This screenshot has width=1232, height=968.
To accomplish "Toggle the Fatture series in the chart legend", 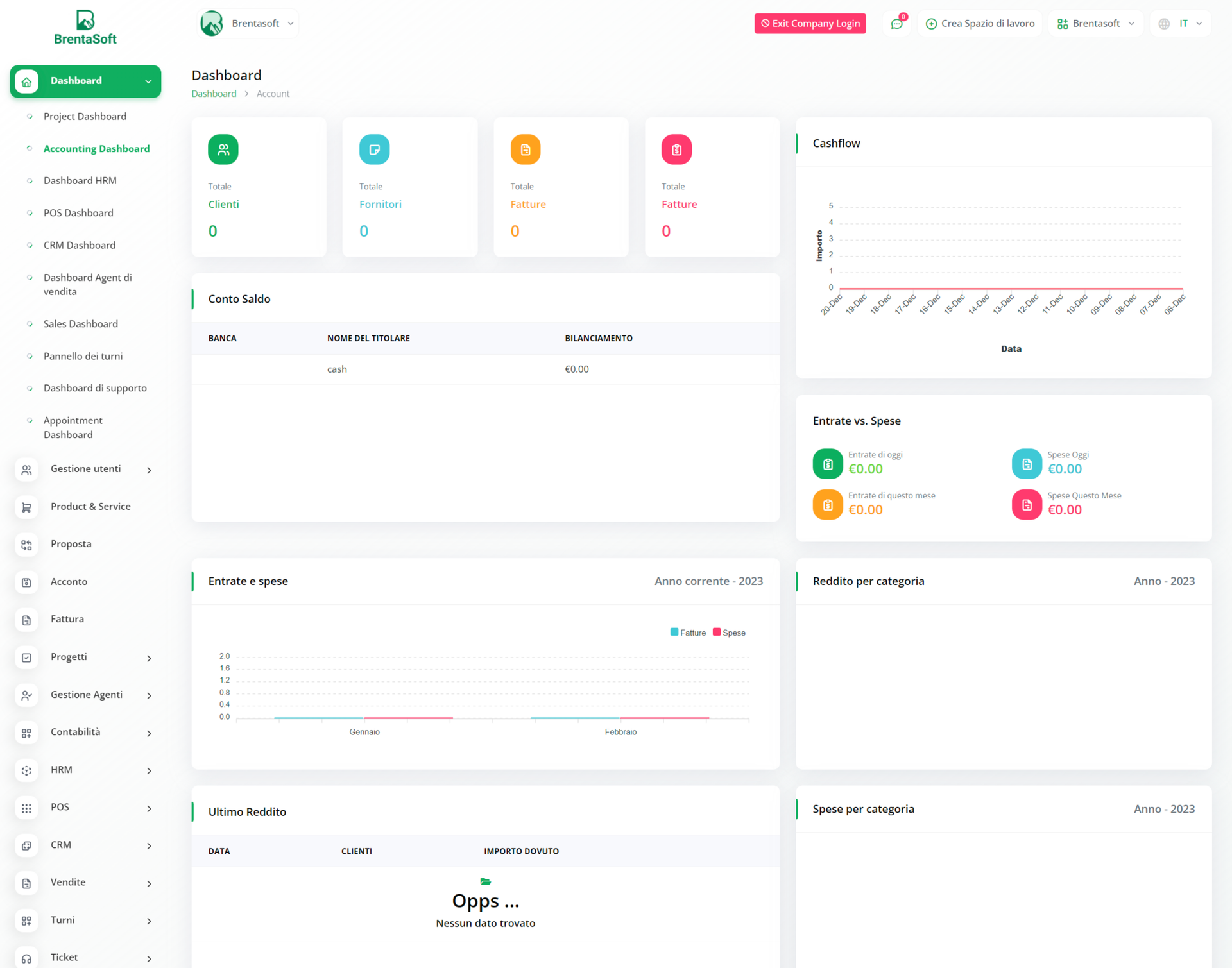I will click(x=689, y=632).
